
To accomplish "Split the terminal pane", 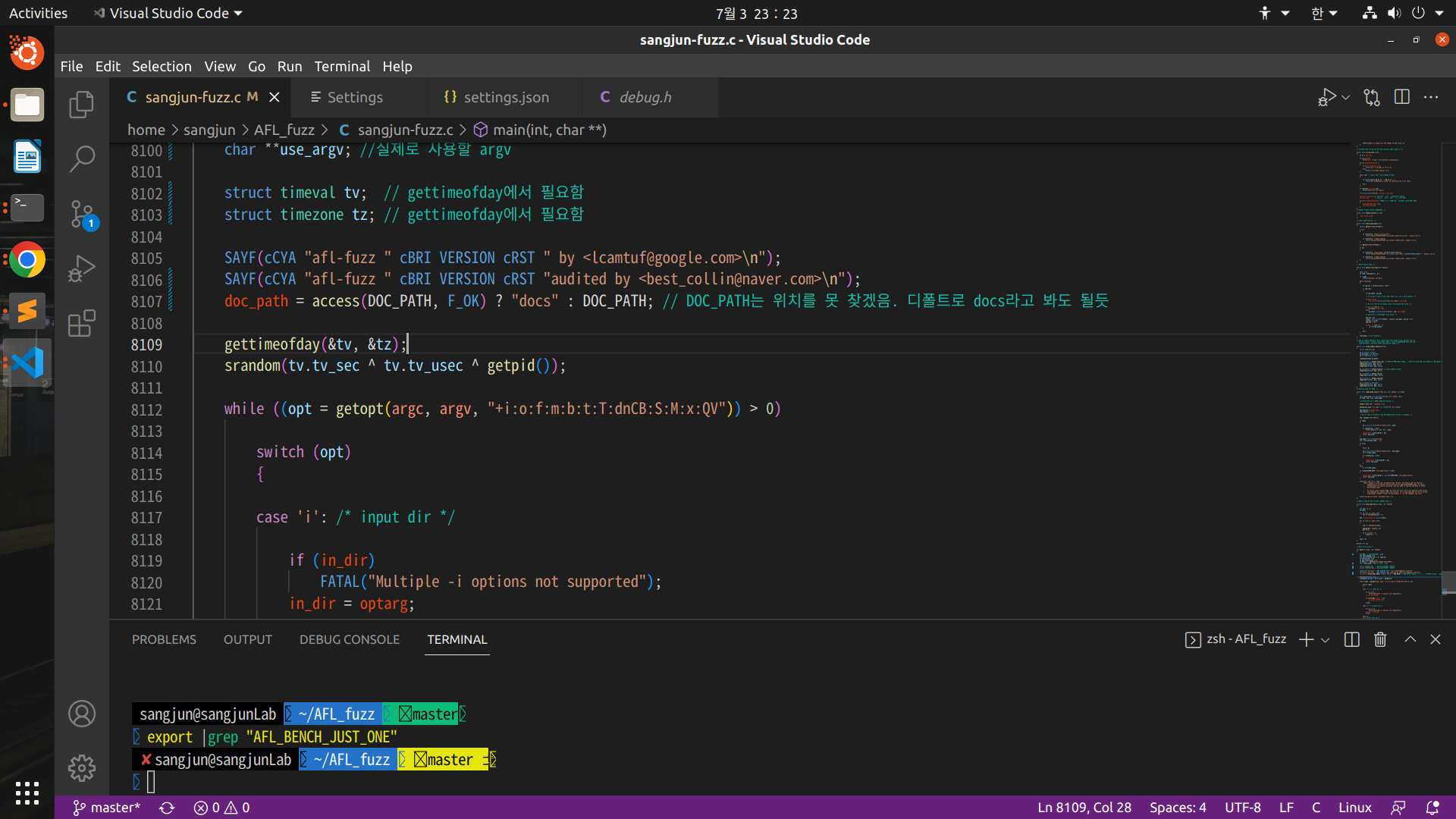I will pos(1351,639).
